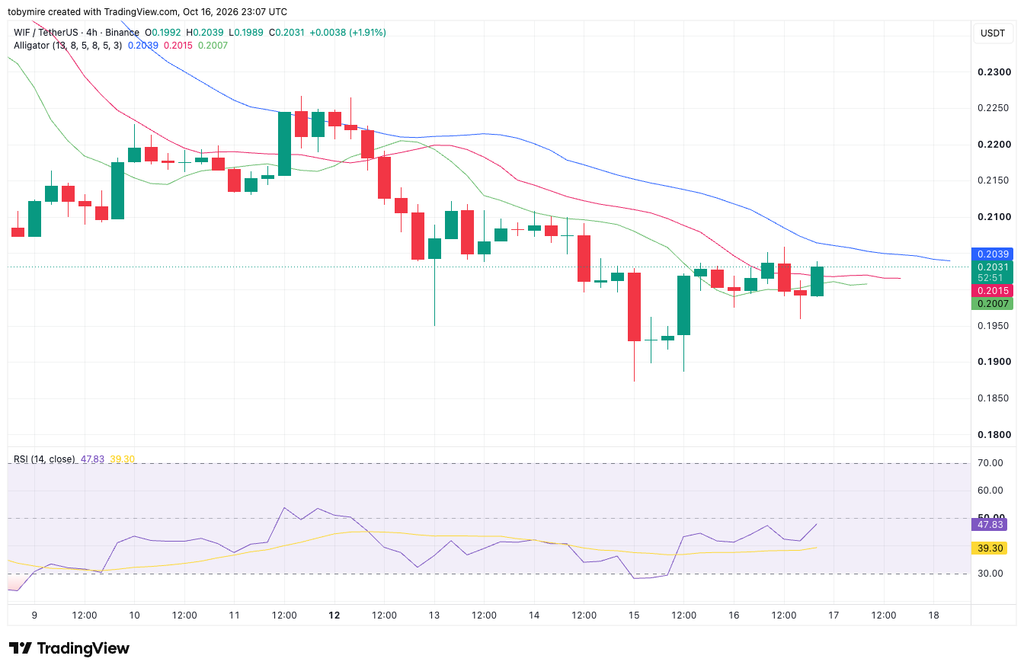The image size is (1024, 671).
Task: Click the RSI value 47.83 in legend
Action: pyautogui.click(x=93, y=459)
